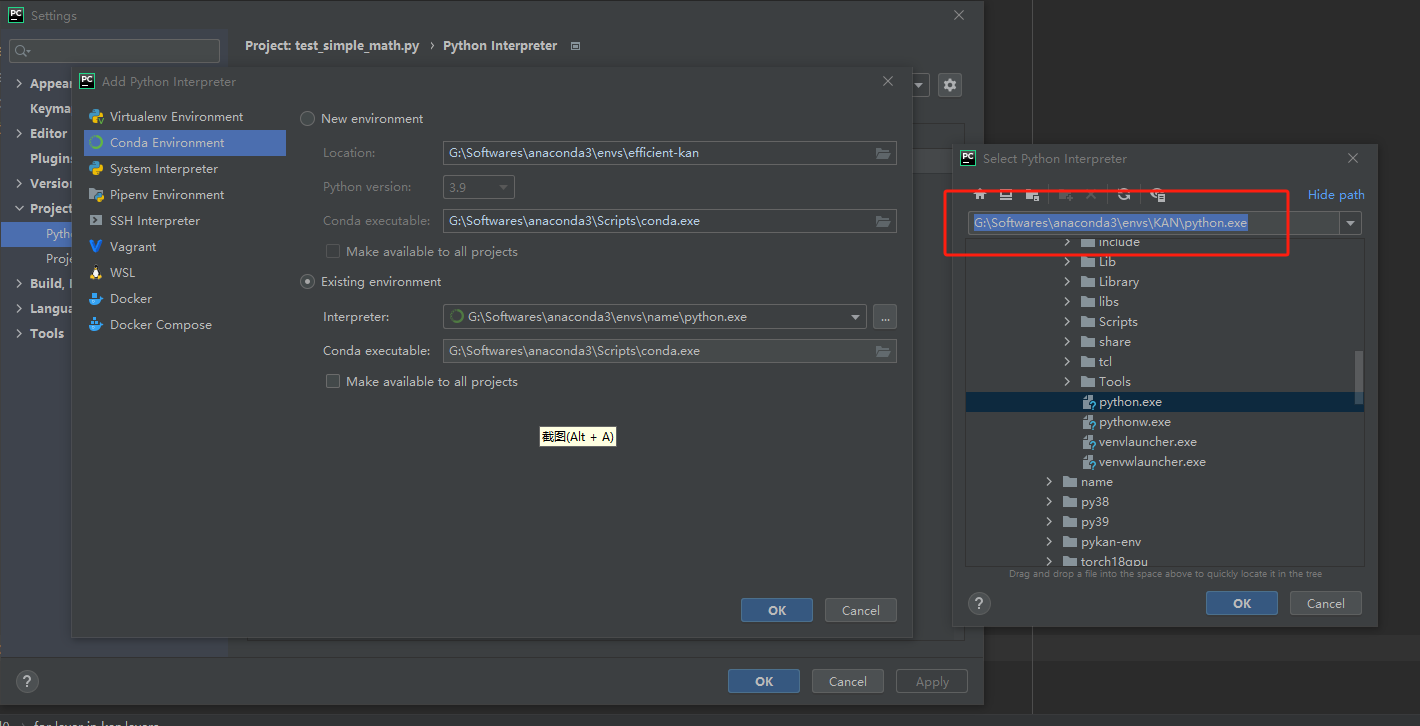
Task: Open help in Select Python Interpreter dialog
Action: point(980,603)
